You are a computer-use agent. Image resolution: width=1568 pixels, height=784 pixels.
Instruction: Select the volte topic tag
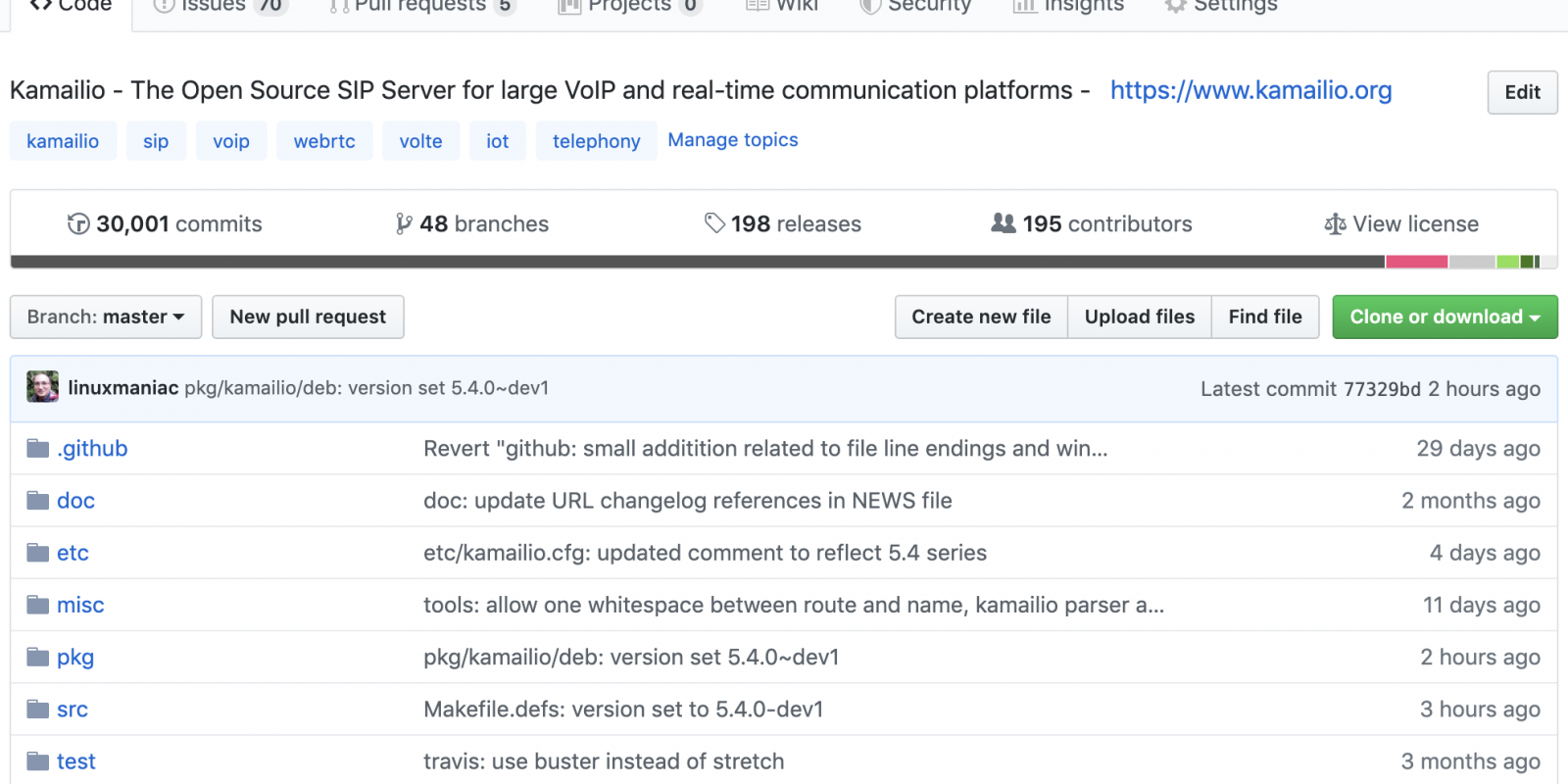[420, 141]
